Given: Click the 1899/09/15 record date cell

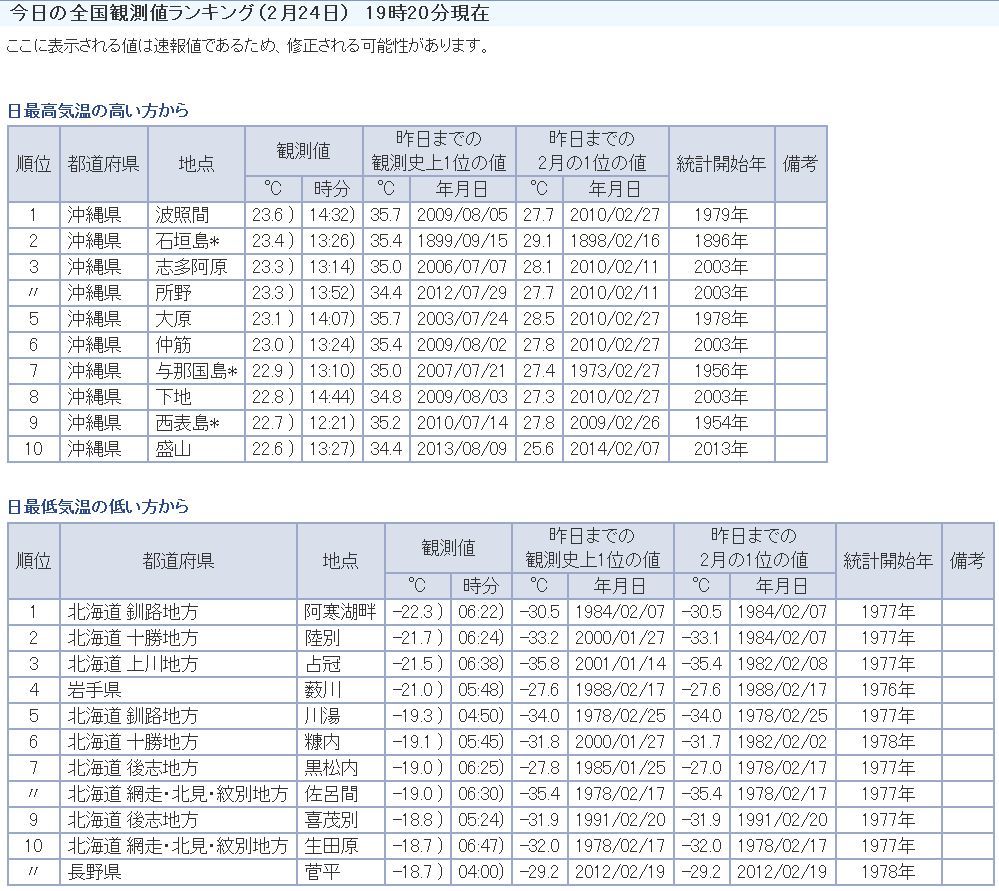Looking at the screenshot, I should click(461, 241).
